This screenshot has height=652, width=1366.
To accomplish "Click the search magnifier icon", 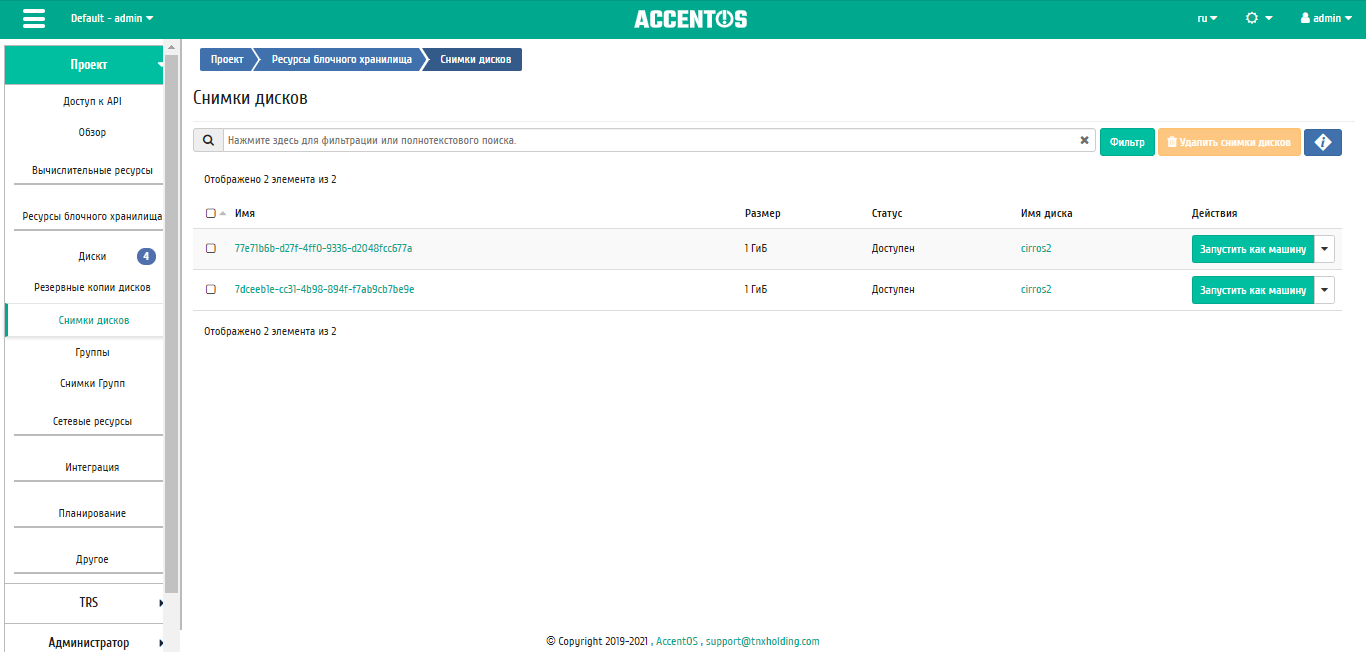I will point(208,141).
